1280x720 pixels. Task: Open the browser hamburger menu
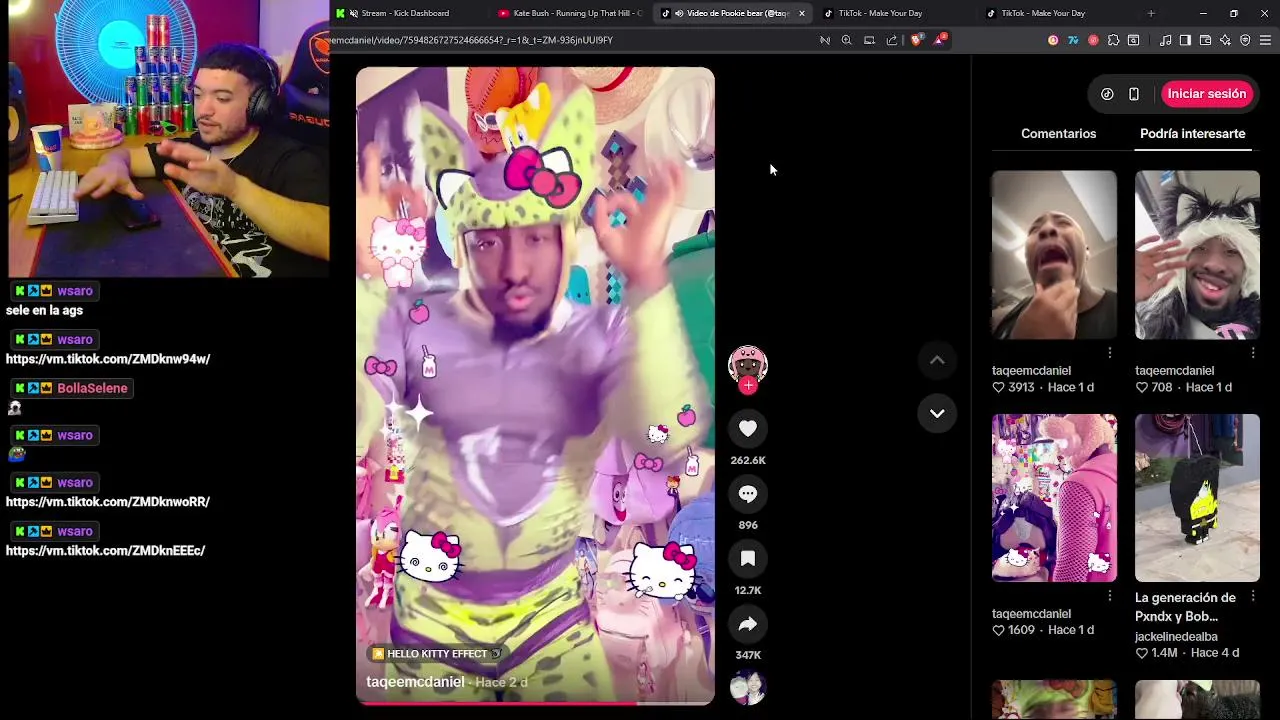1265,40
